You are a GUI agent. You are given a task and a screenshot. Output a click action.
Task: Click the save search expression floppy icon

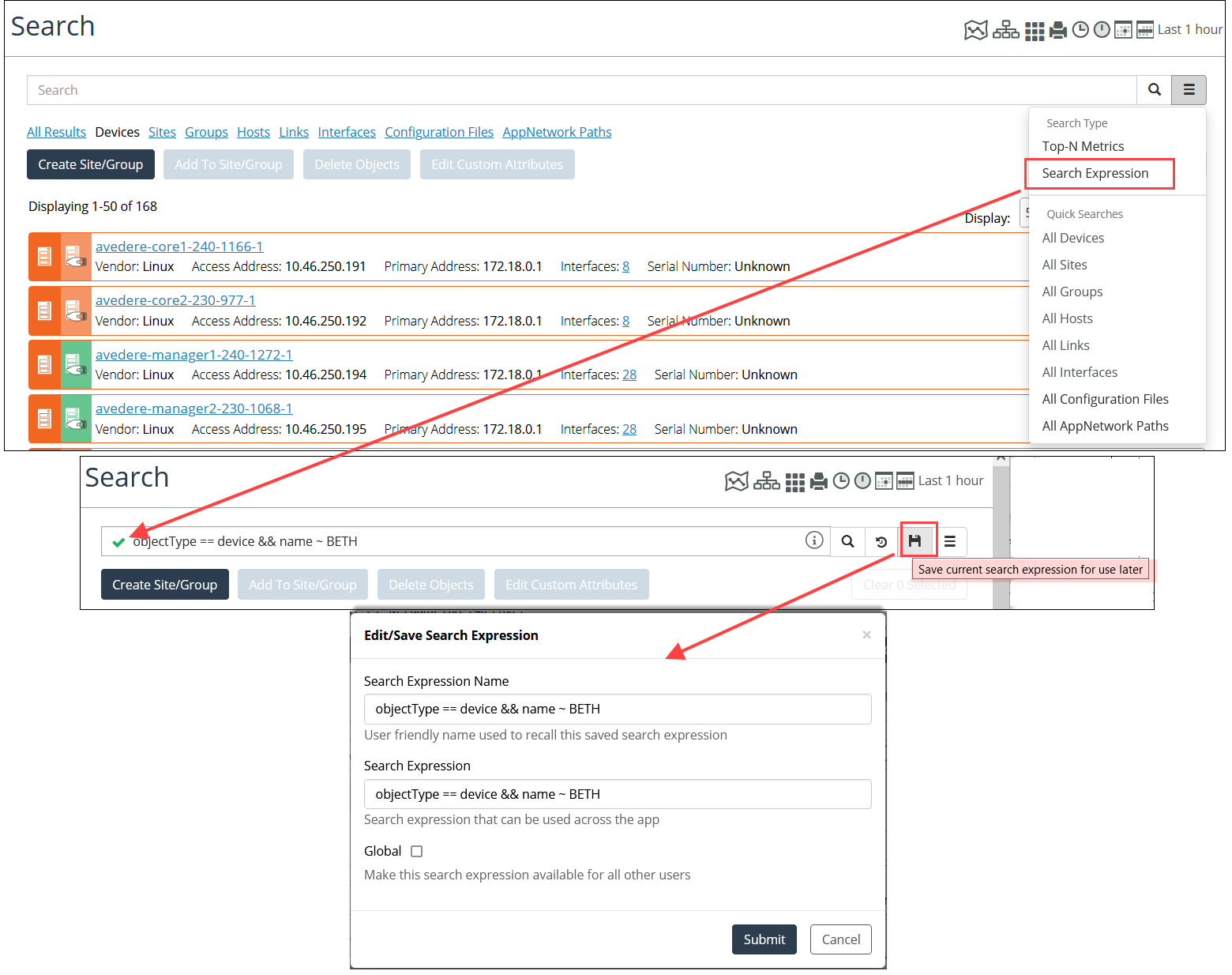point(915,541)
